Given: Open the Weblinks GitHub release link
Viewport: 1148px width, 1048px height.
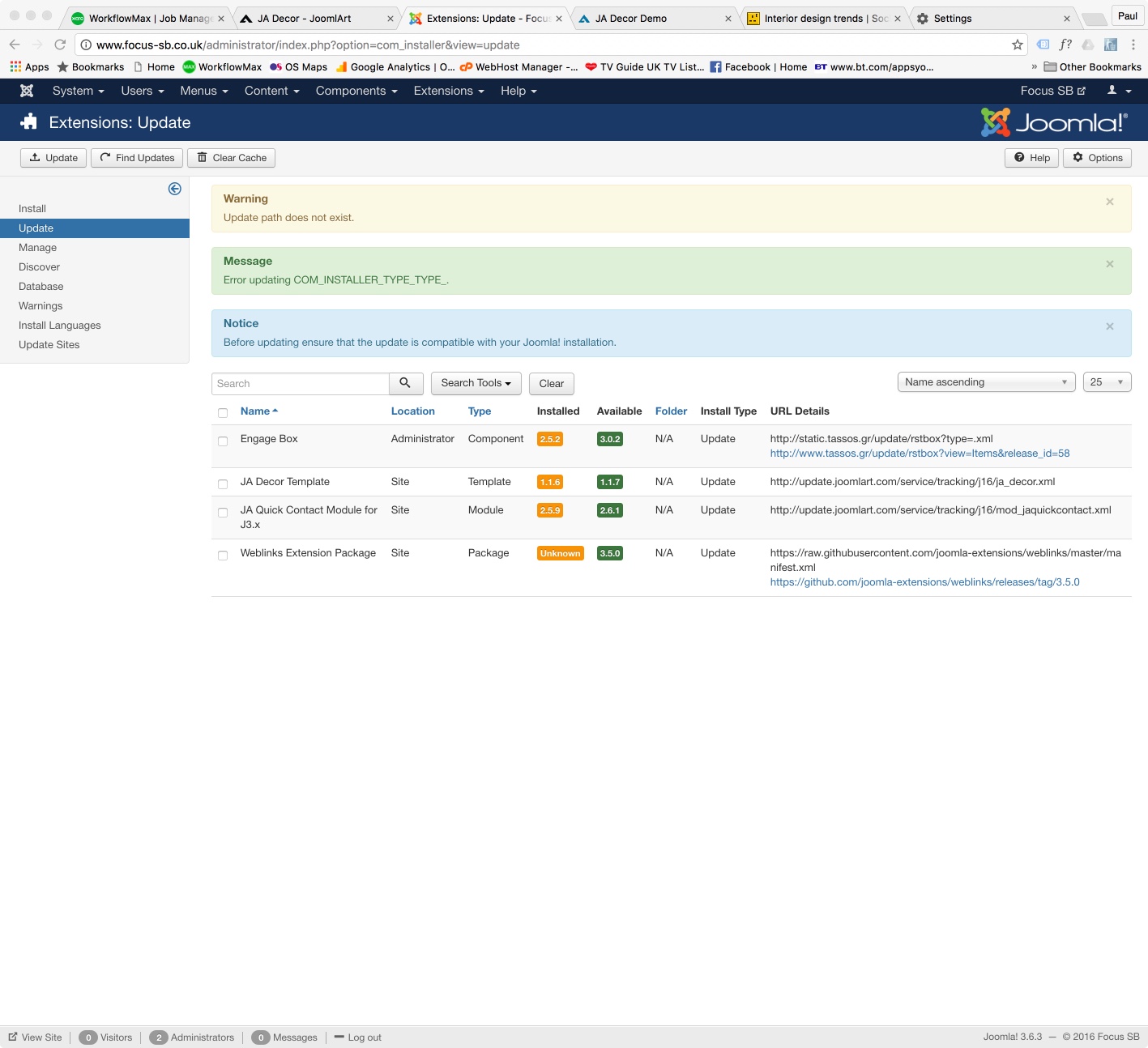Looking at the screenshot, I should click(x=924, y=582).
